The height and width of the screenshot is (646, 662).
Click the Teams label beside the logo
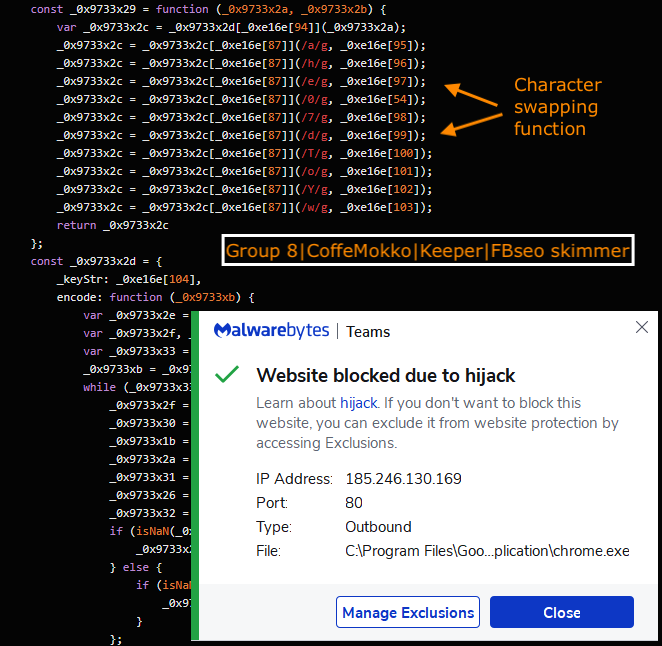368,332
